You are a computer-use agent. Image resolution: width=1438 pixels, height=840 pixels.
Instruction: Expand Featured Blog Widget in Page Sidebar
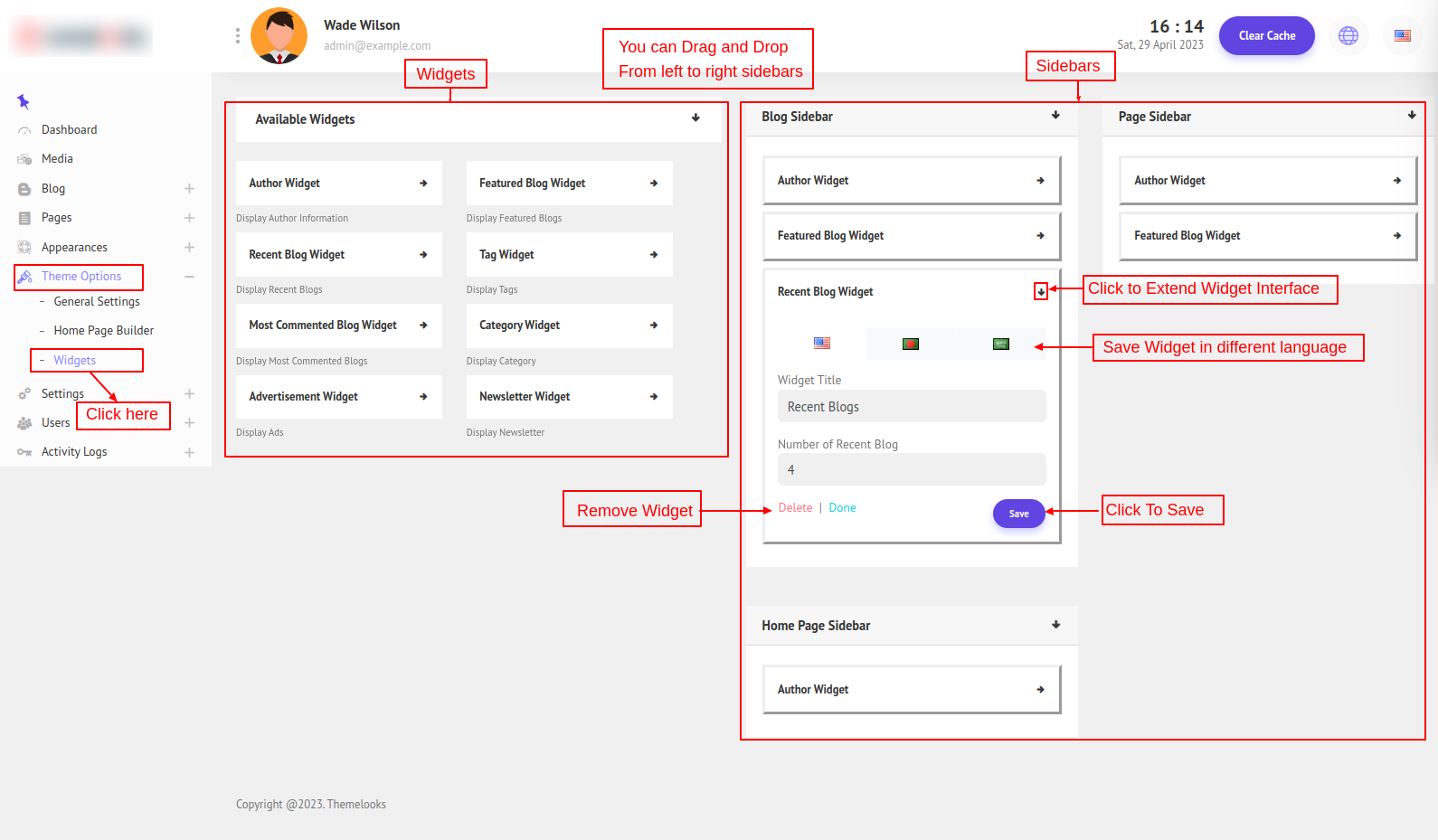click(1396, 236)
